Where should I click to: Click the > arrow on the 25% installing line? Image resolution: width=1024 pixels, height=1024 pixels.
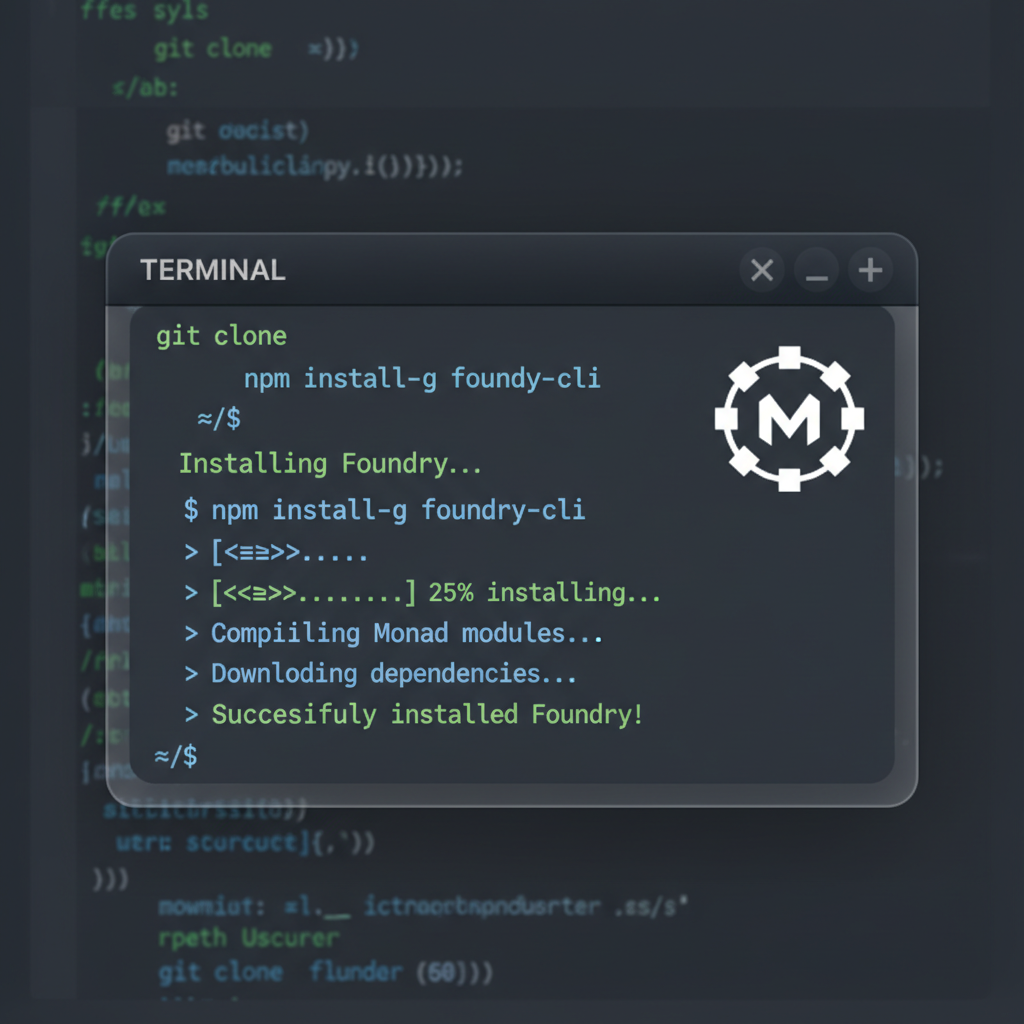(x=191, y=591)
